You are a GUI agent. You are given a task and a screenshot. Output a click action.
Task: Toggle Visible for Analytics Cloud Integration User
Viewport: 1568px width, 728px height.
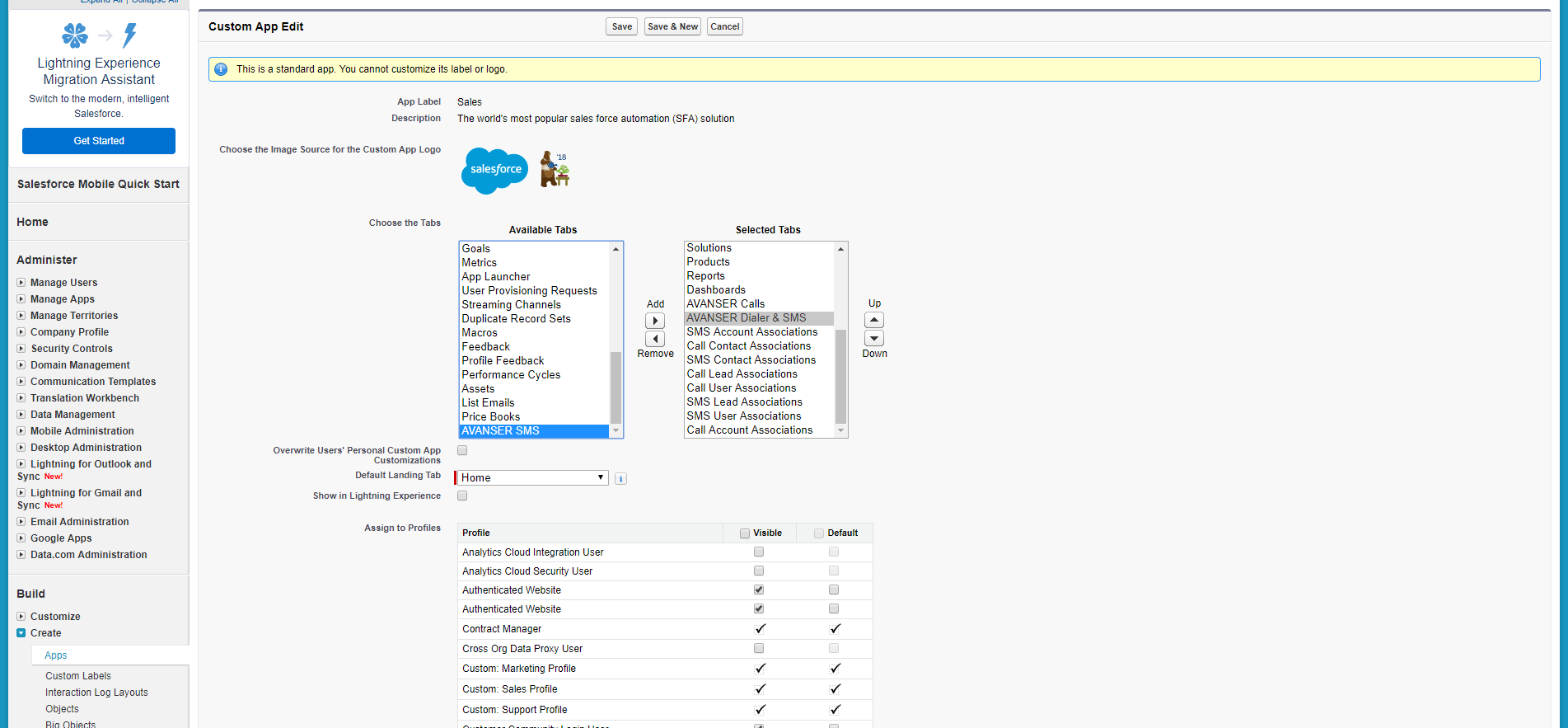[759, 552]
